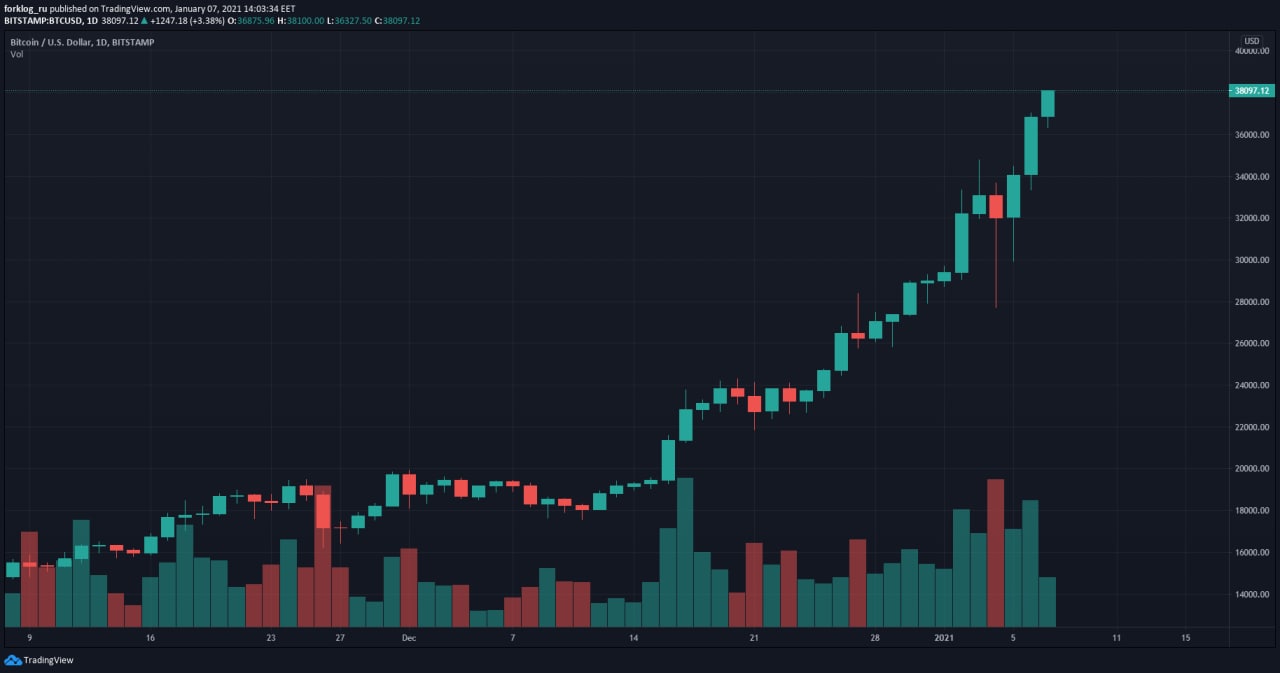Click the Vol indicator label

point(17,54)
